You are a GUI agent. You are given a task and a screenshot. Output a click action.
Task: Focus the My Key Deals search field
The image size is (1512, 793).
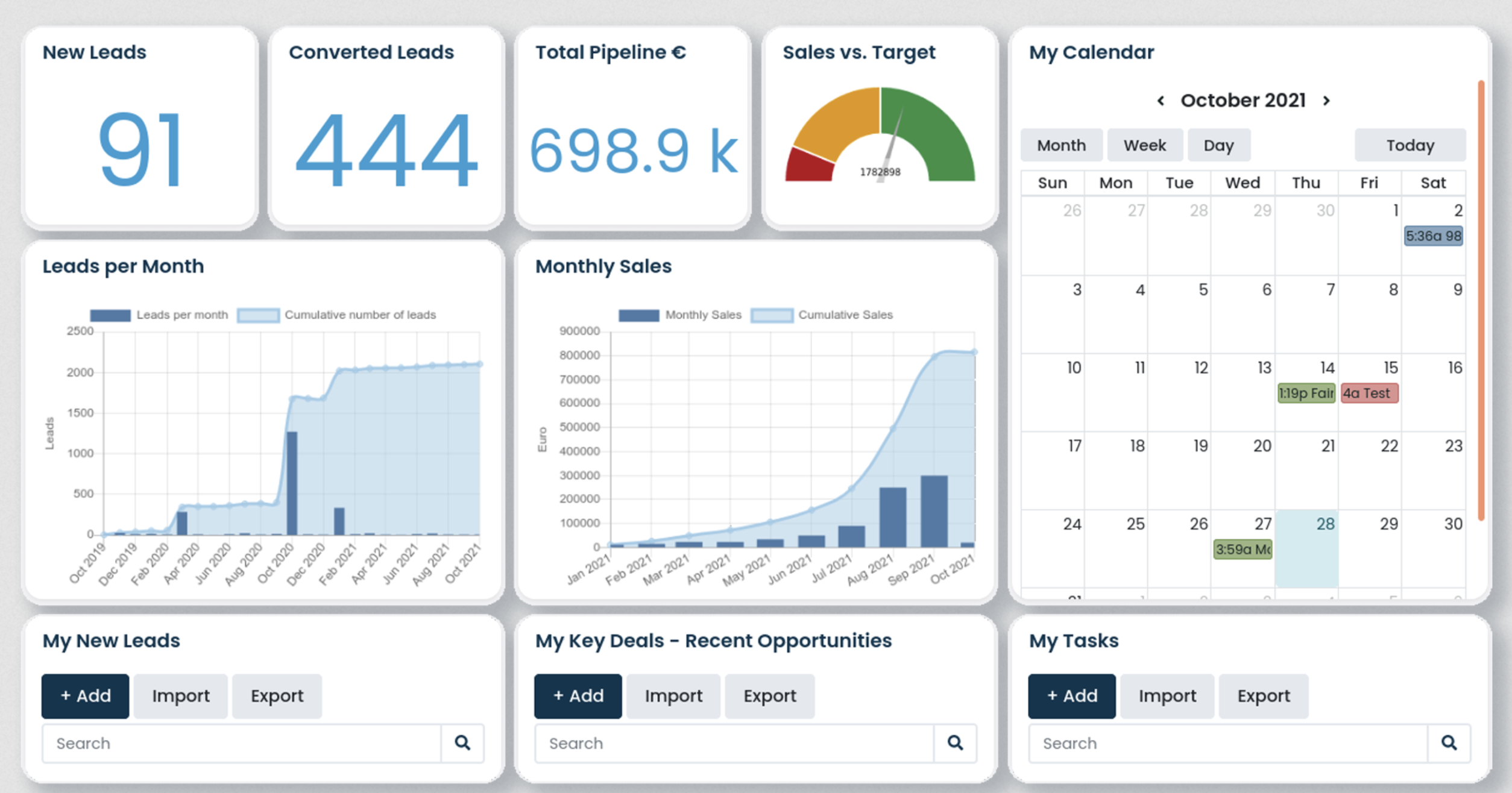pyautogui.click(x=734, y=744)
